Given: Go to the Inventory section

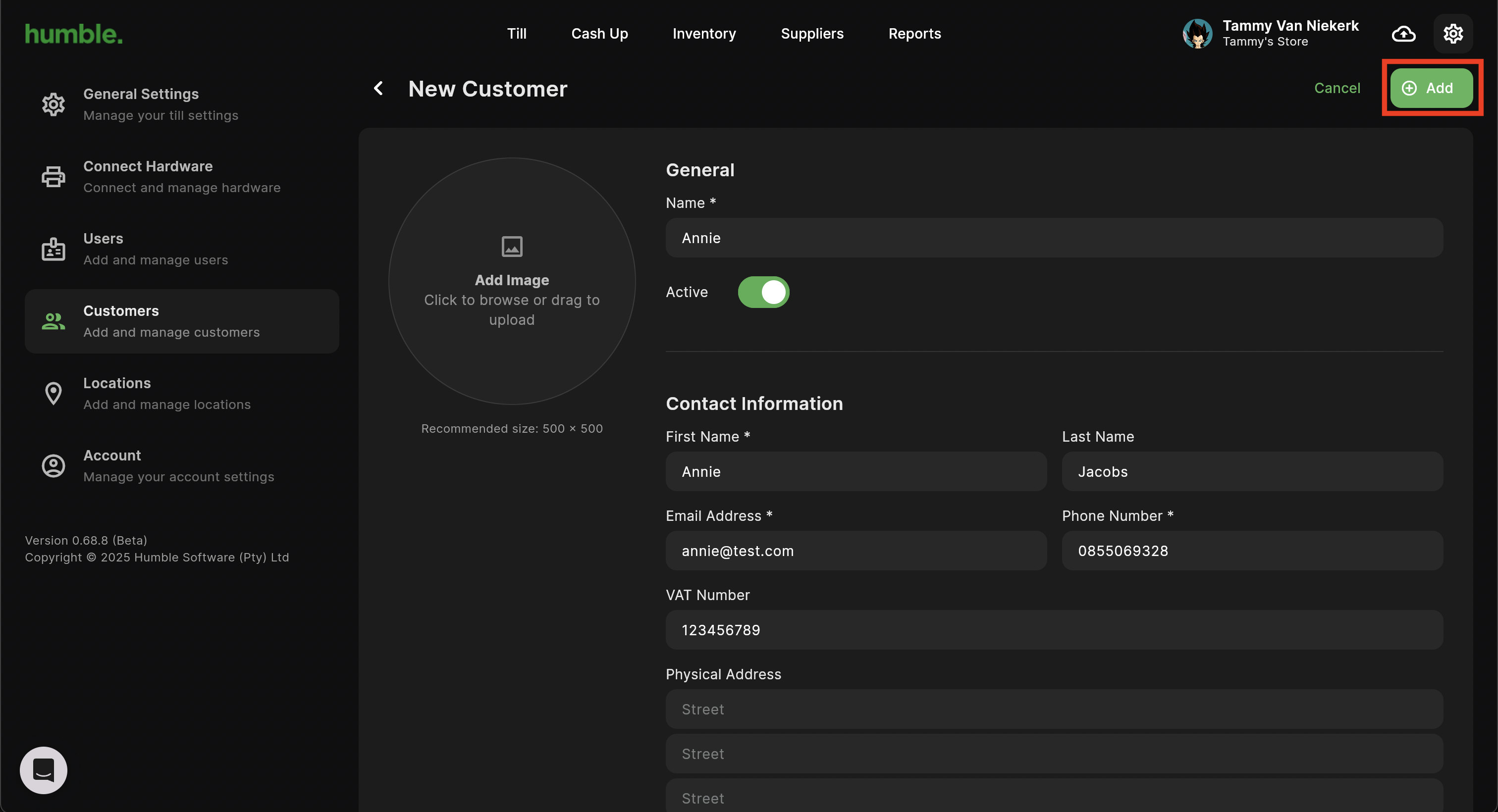Looking at the screenshot, I should tap(704, 34).
